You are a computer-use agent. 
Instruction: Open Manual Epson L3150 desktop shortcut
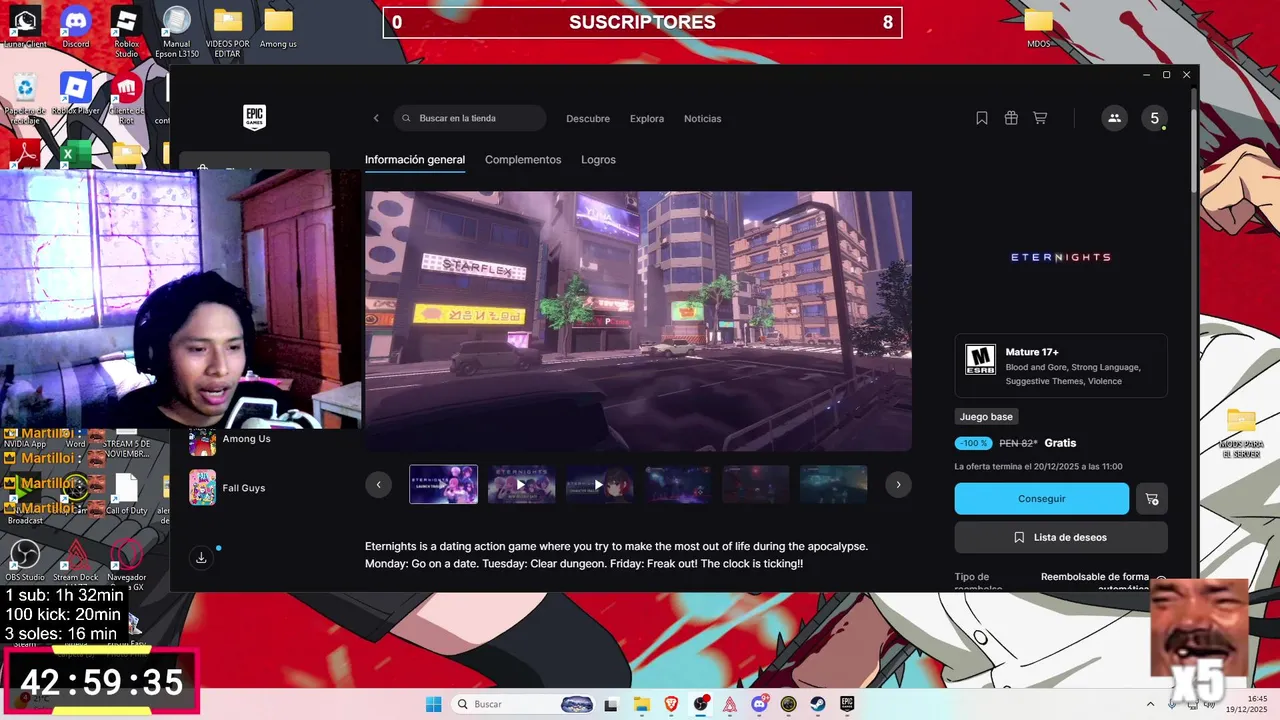(x=176, y=32)
